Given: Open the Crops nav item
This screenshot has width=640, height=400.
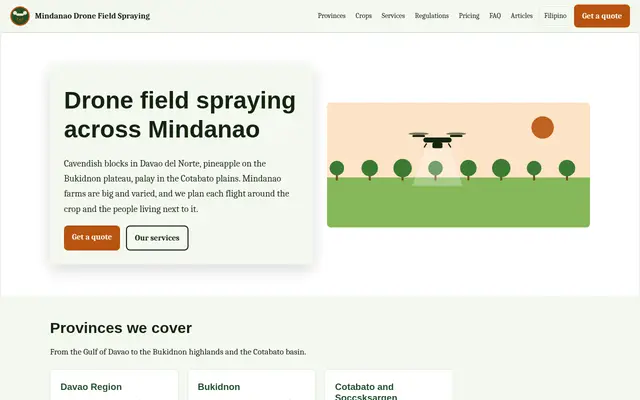Looking at the screenshot, I should coord(363,16).
